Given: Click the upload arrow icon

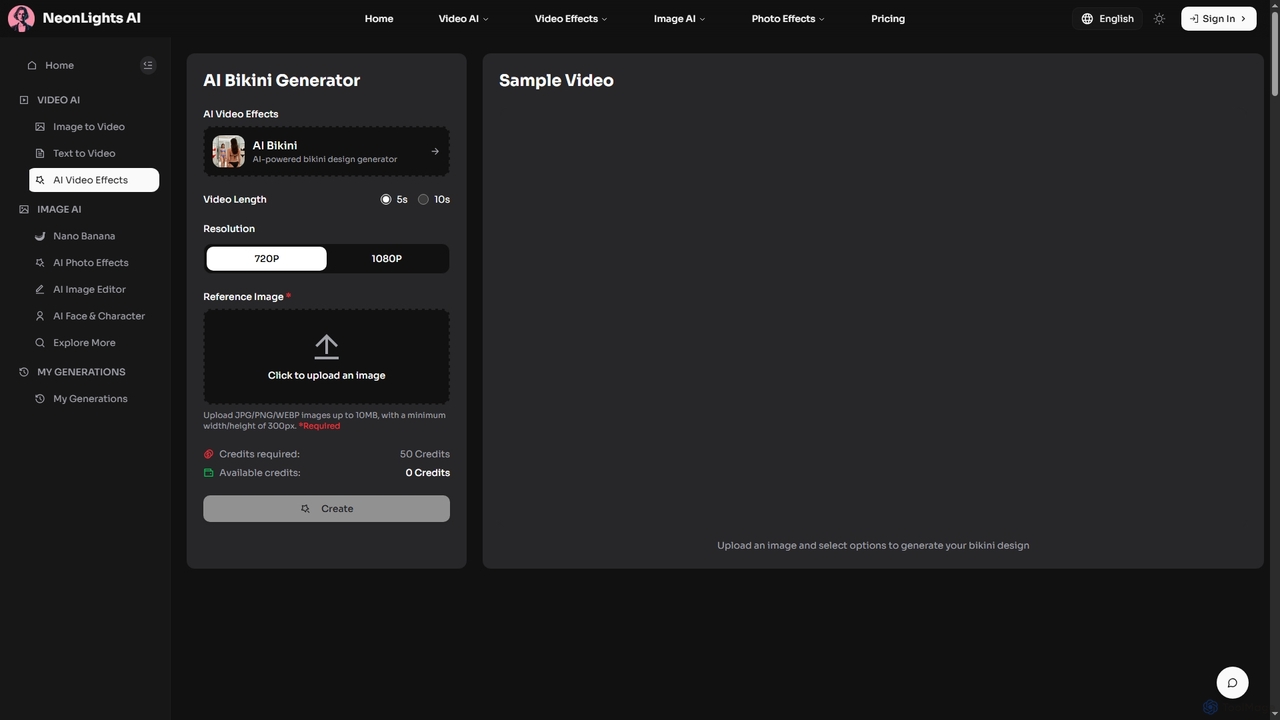Looking at the screenshot, I should 326,347.
